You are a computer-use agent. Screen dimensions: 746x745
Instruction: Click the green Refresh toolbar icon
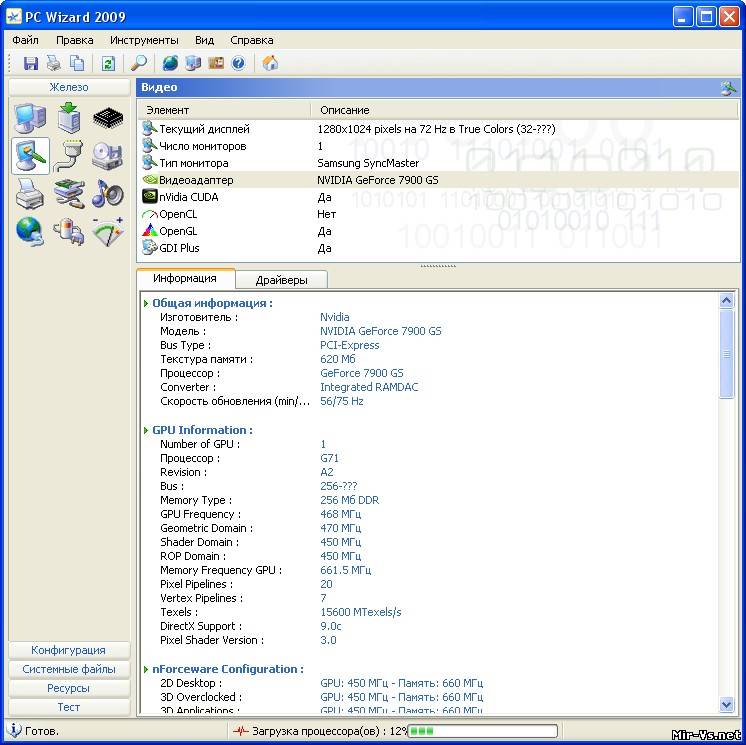107,63
